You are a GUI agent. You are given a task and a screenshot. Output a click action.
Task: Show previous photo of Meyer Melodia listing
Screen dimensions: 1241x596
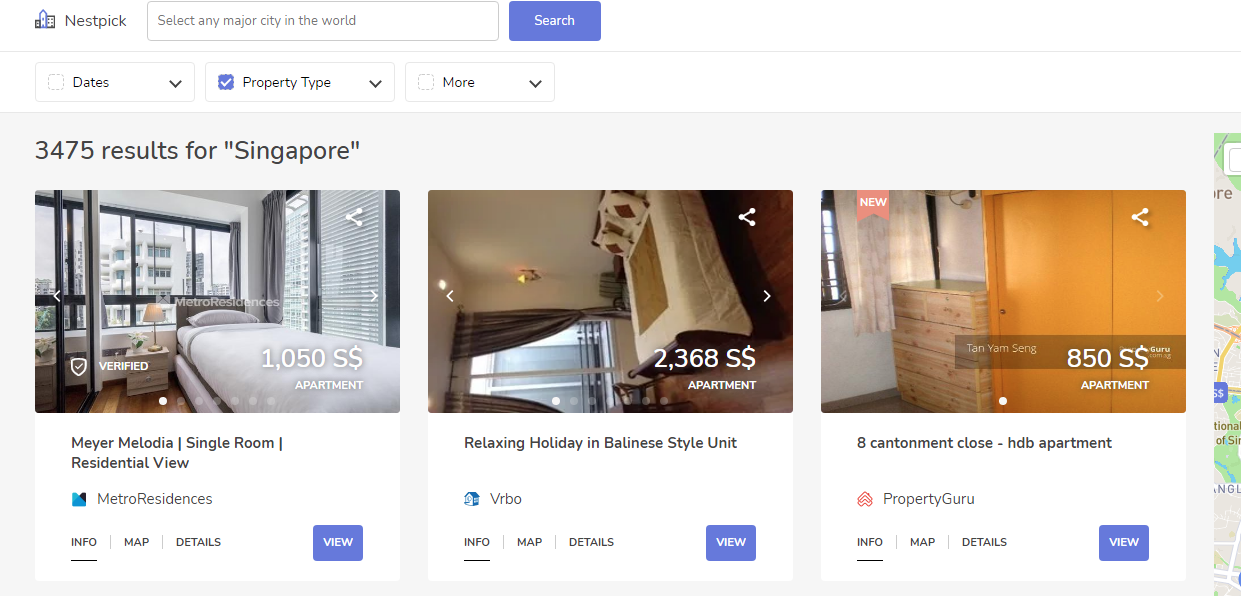pos(57,296)
